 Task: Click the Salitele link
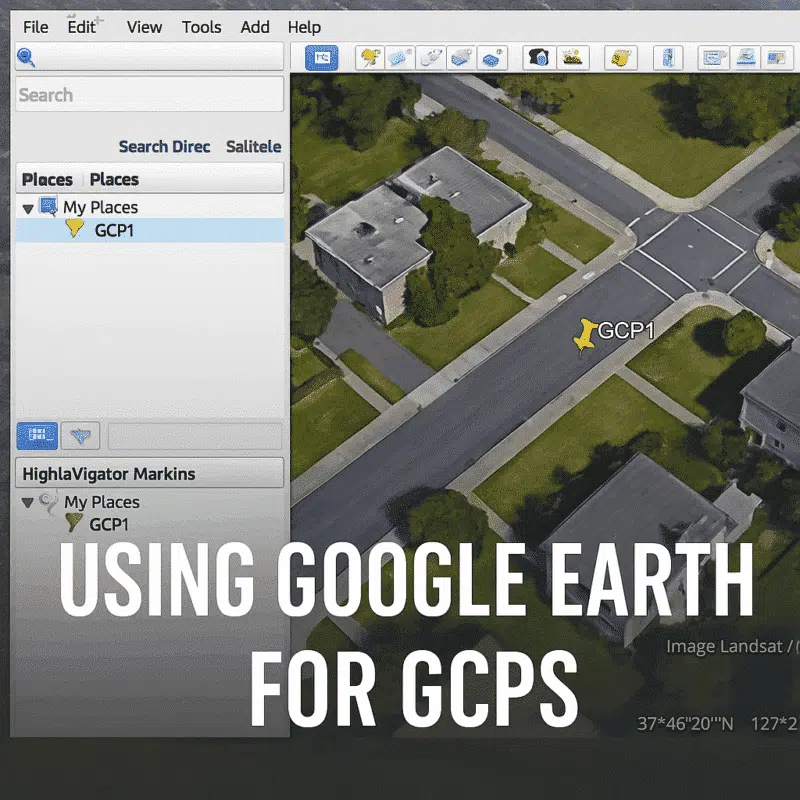pyautogui.click(x=253, y=146)
